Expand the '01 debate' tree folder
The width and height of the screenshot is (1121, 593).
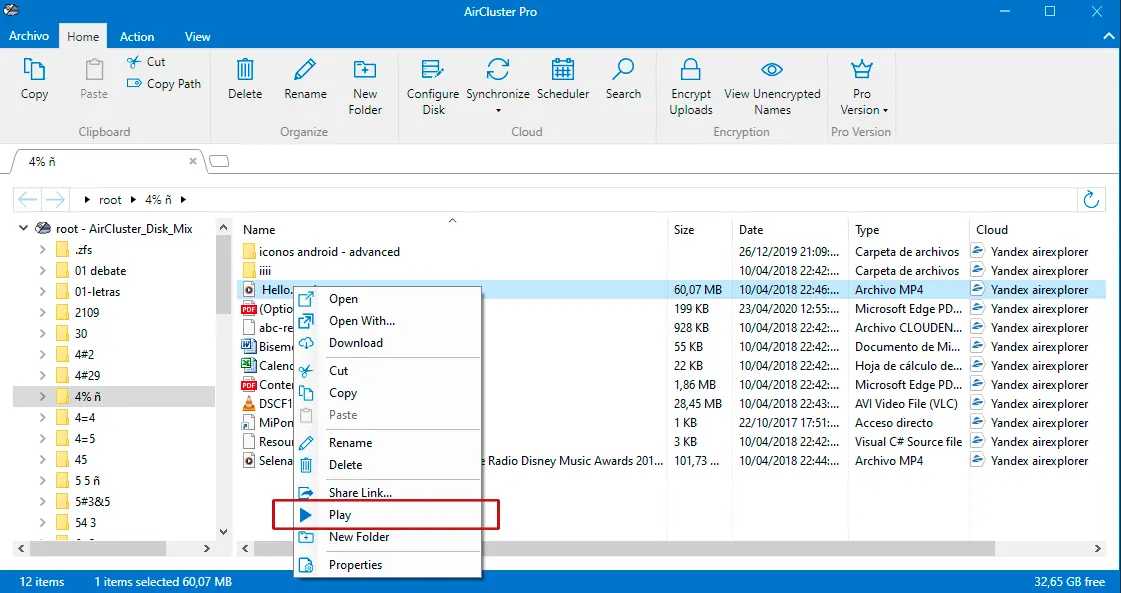pos(42,270)
